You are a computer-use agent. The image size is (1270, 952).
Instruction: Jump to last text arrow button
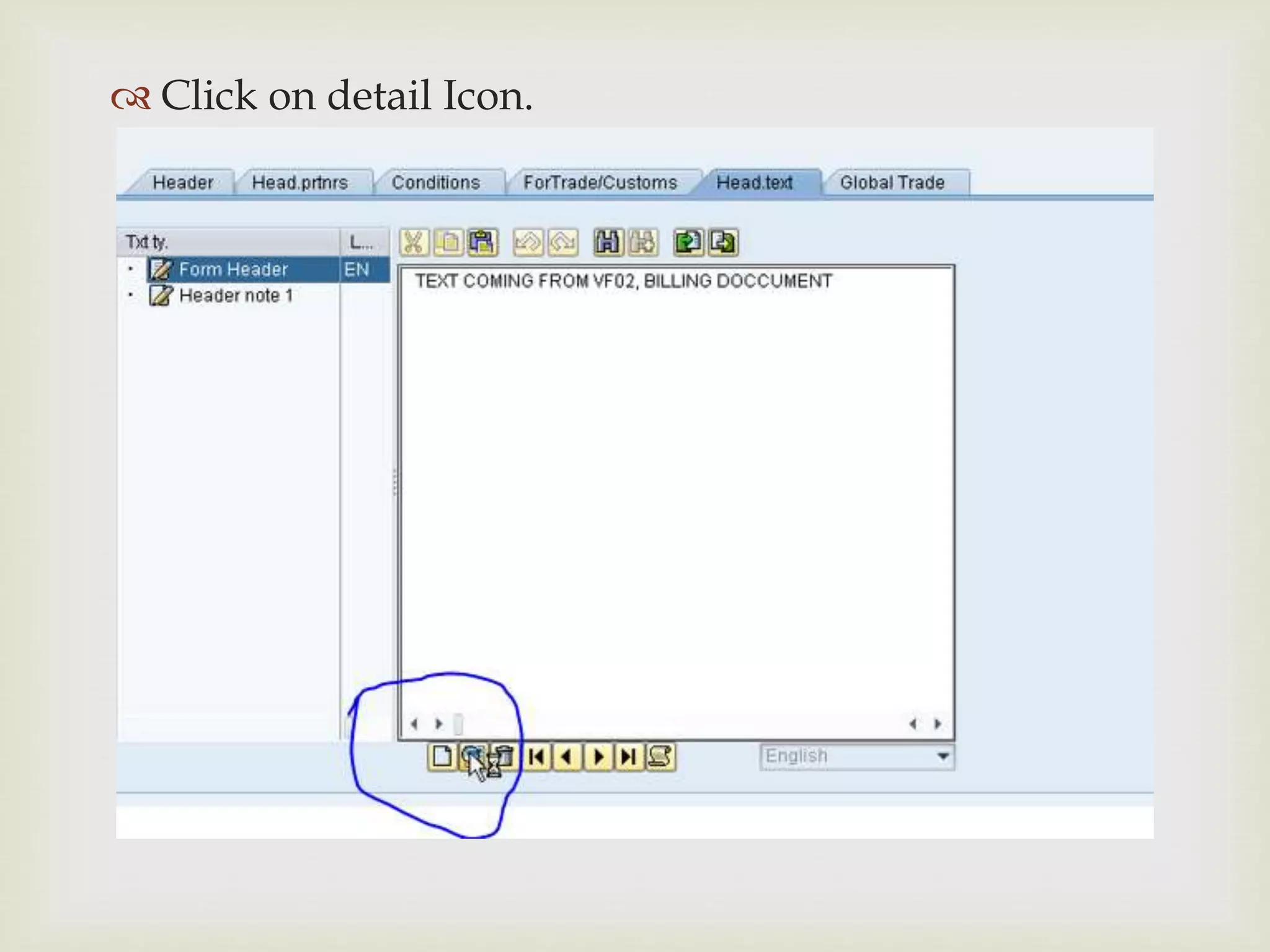(629, 757)
